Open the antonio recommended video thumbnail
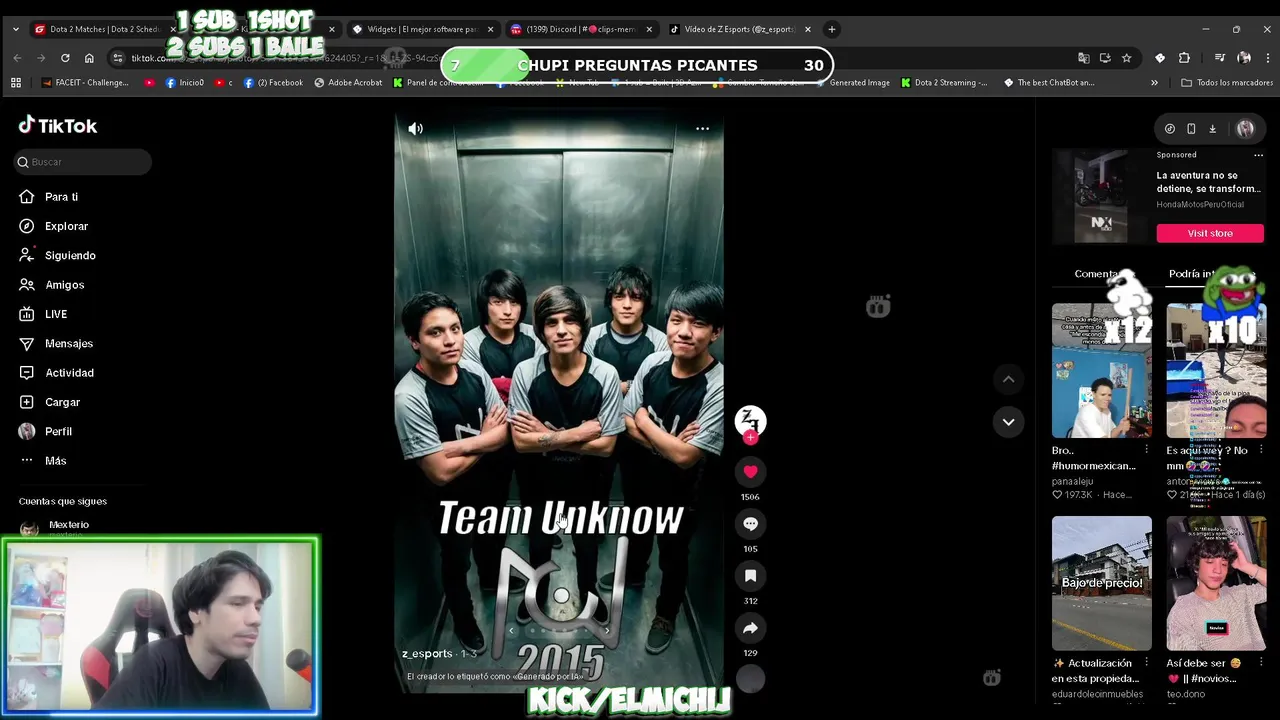Screen dimensions: 1280x720 click(x=1216, y=371)
